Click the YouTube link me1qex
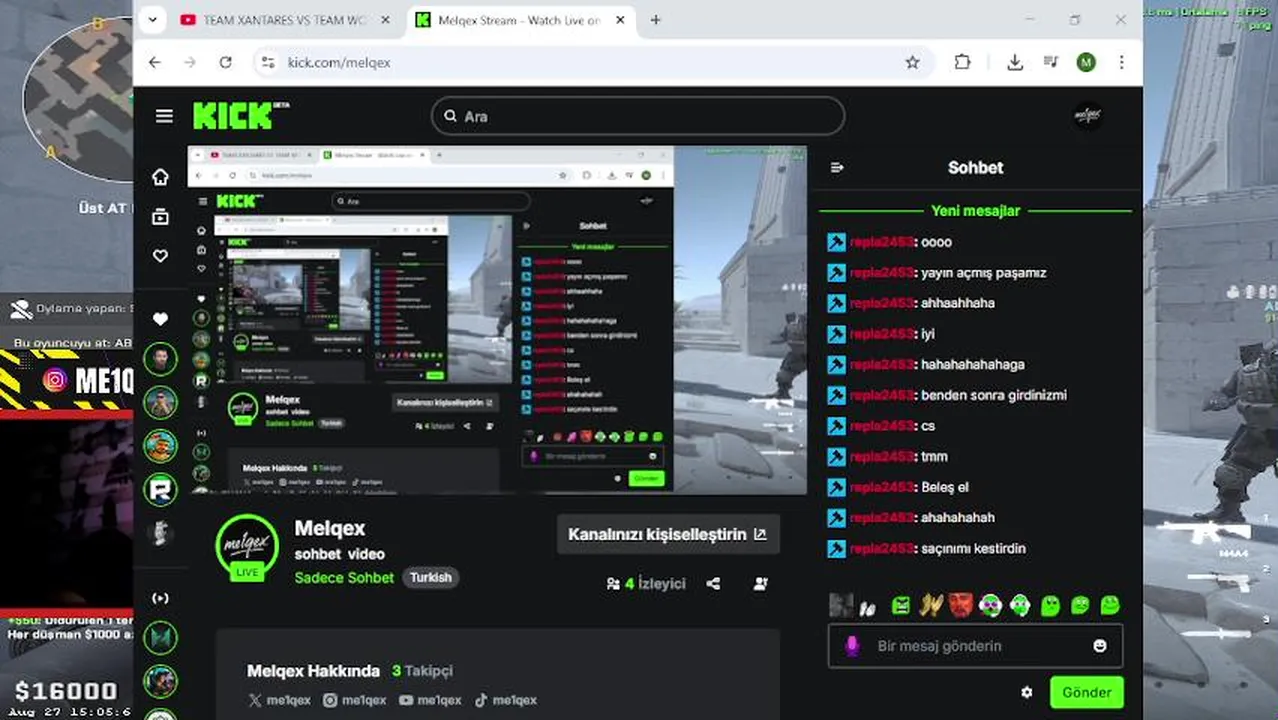 [429, 700]
